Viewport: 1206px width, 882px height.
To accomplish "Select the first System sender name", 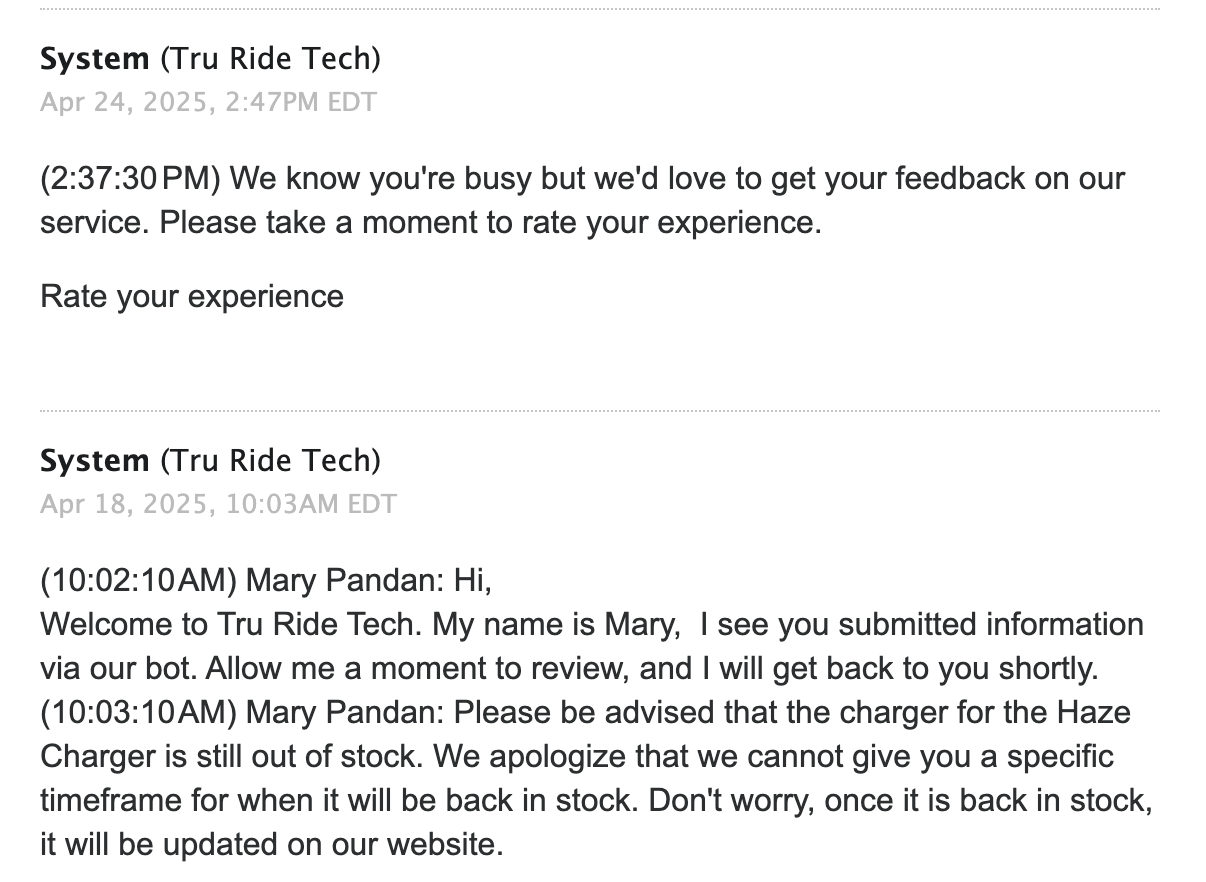I will [x=94, y=59].
